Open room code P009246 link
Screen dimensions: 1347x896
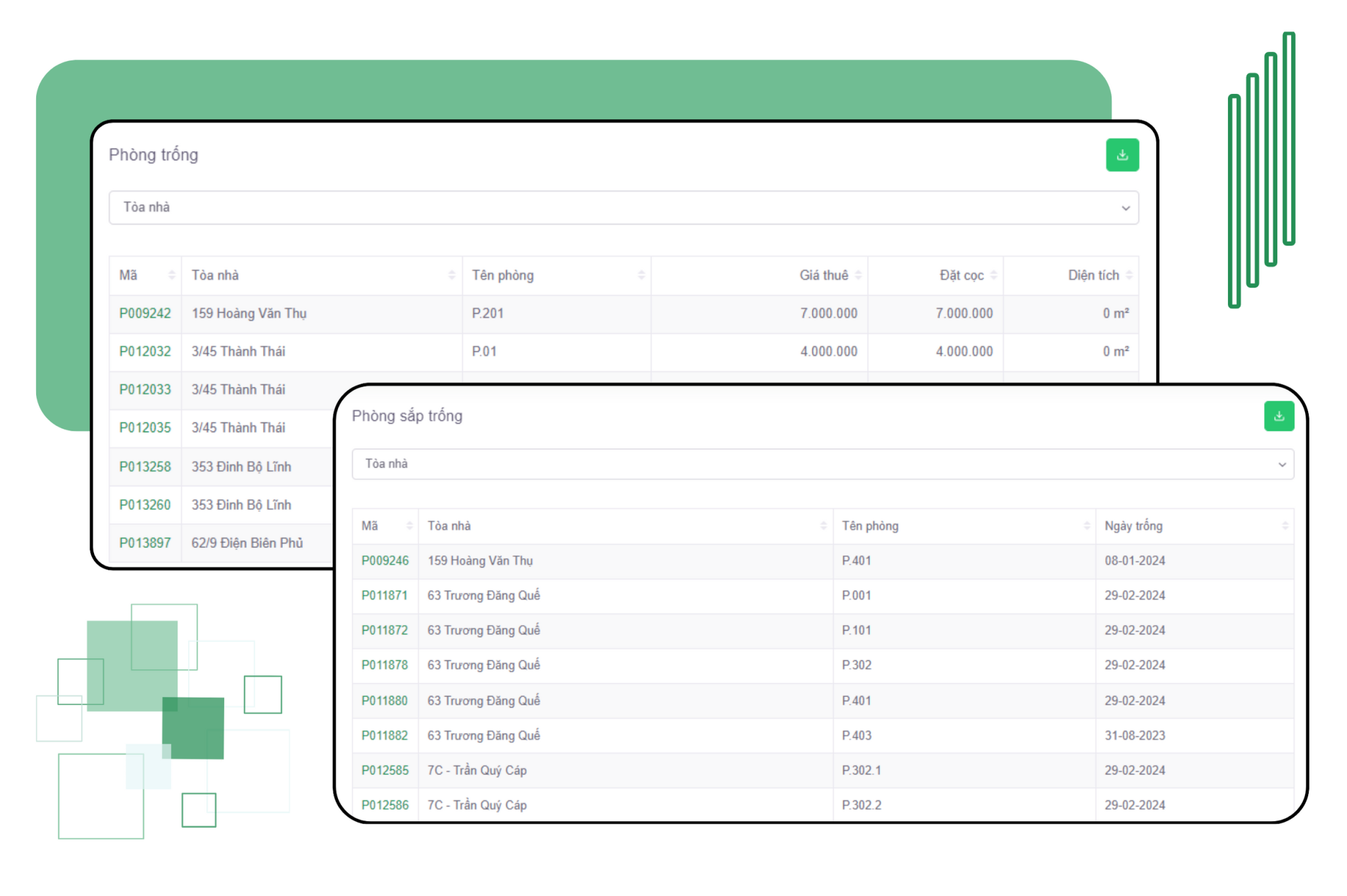pyautogui.click(x=385, y=561)
